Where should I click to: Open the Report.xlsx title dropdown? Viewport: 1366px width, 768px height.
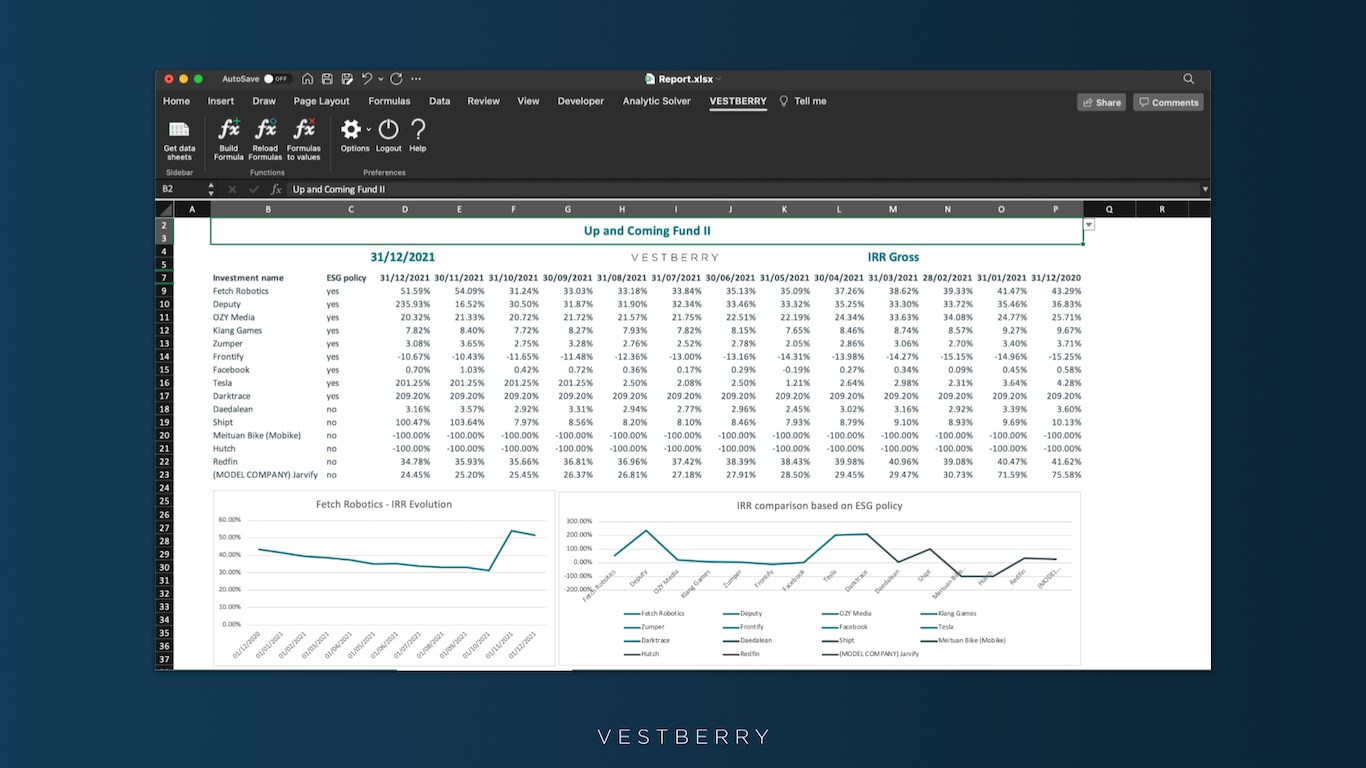719,79
